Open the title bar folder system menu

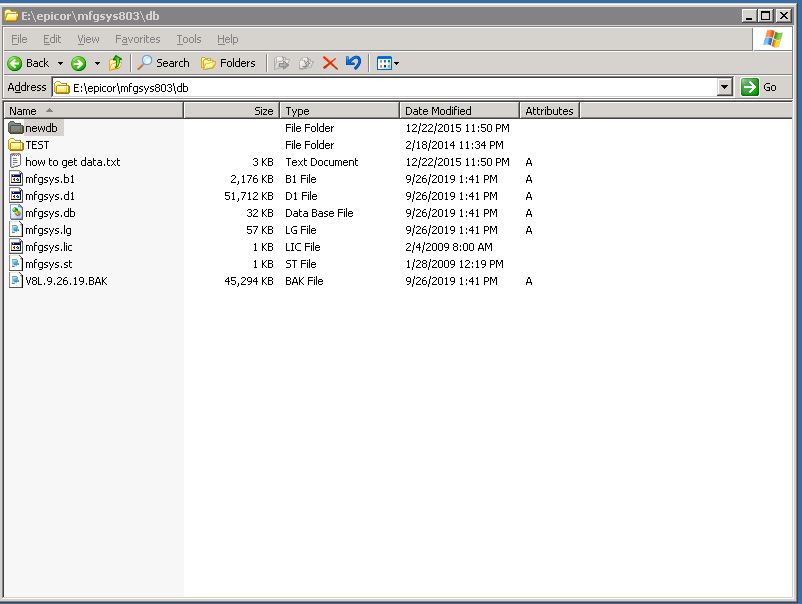tap(11, 16)
